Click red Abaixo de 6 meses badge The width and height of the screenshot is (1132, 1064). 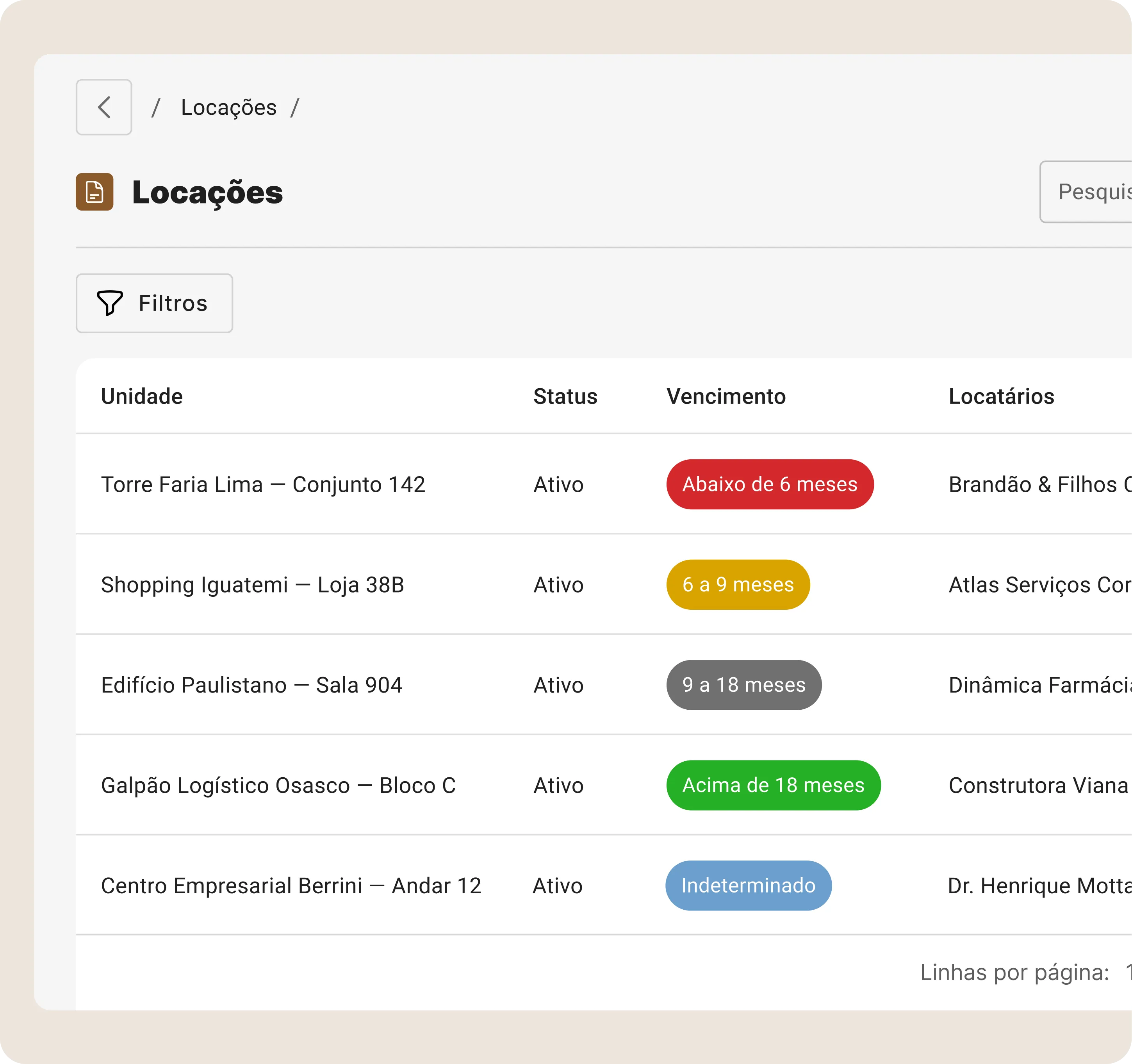[x=770, y=484]
